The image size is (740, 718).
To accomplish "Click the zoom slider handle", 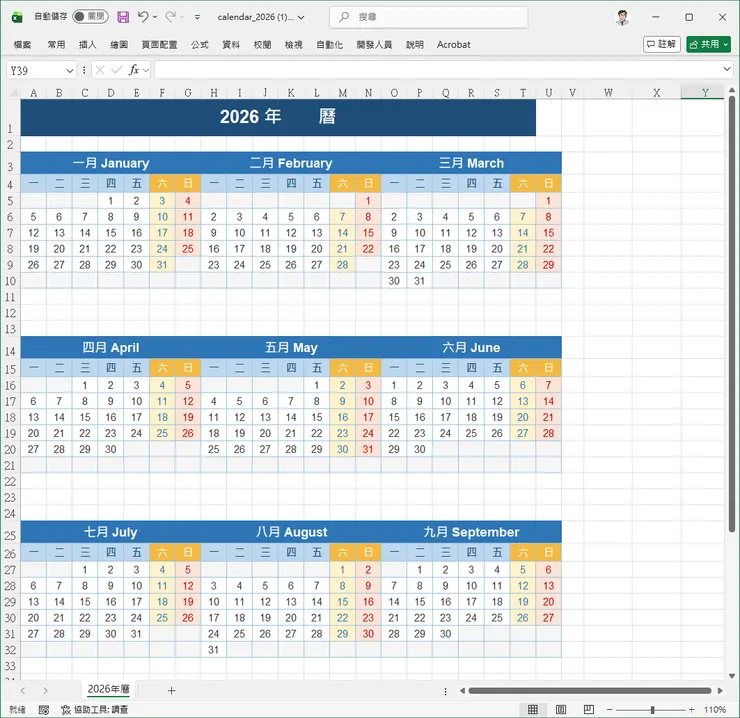I will coord(653,710).
